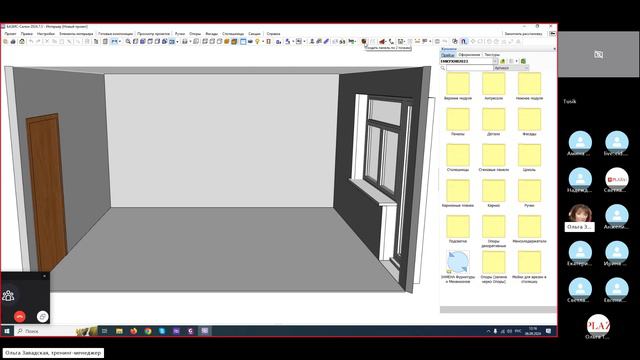
Task: Click the blue window frame toolbar icon
Action: 243,42
